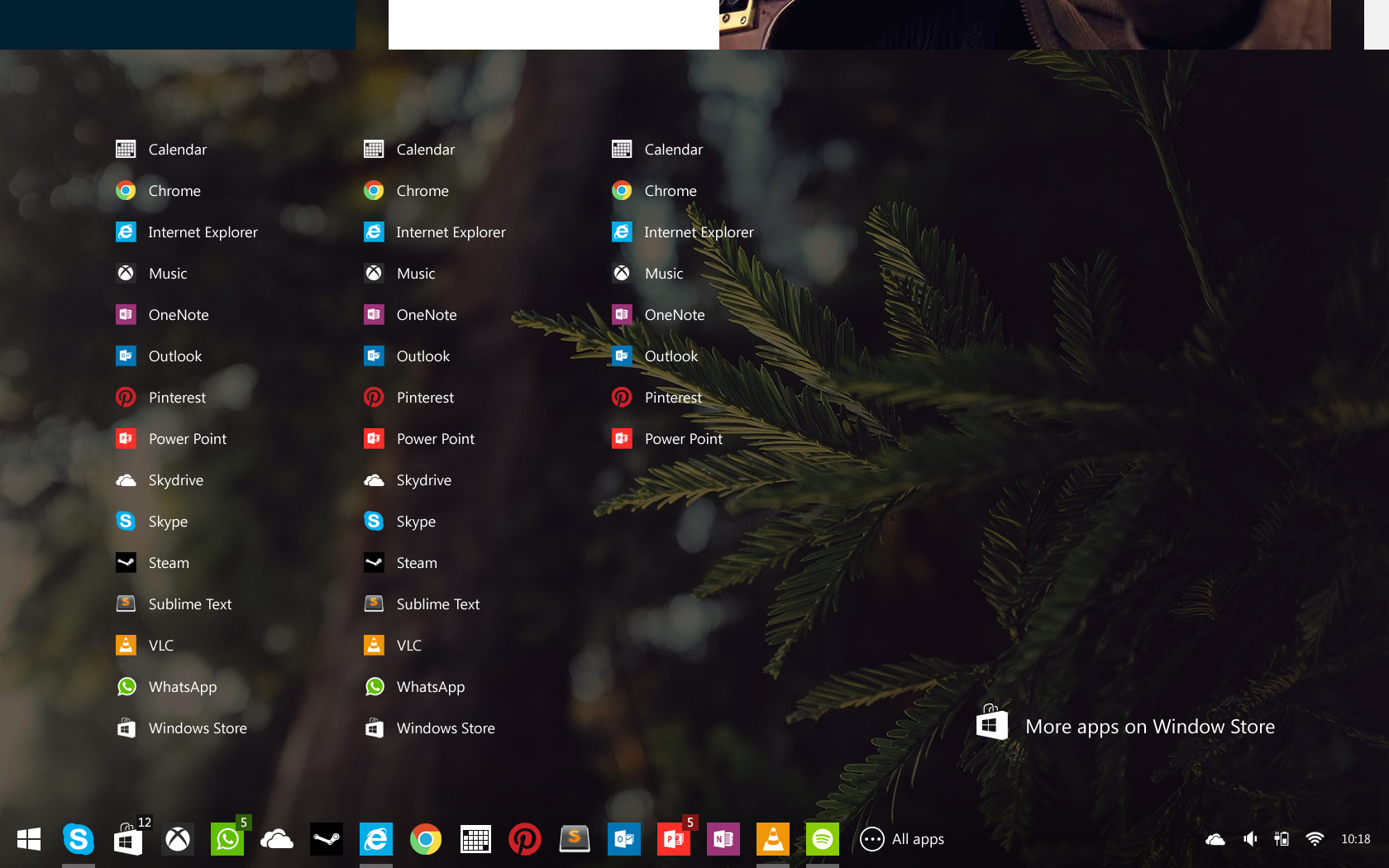Open Sublime Text in first column

pyautogui.click(x=174, y=603)
